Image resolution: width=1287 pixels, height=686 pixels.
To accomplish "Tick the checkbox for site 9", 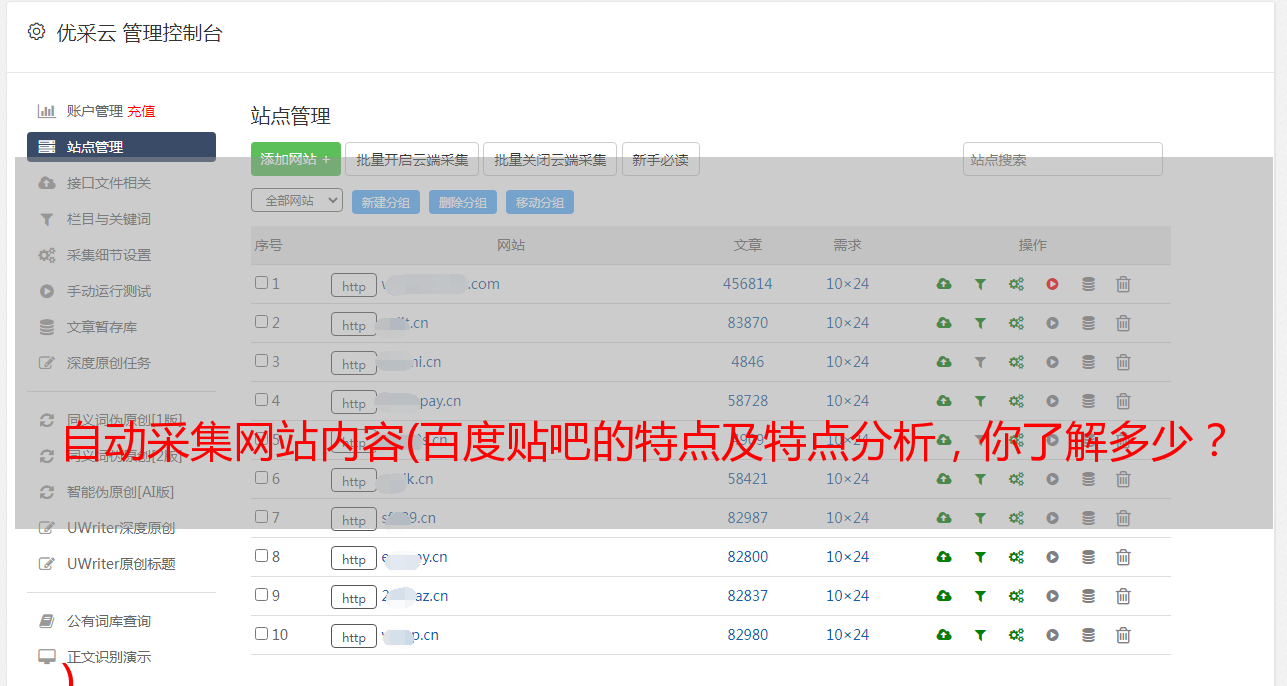I will (x=261, y=595).
